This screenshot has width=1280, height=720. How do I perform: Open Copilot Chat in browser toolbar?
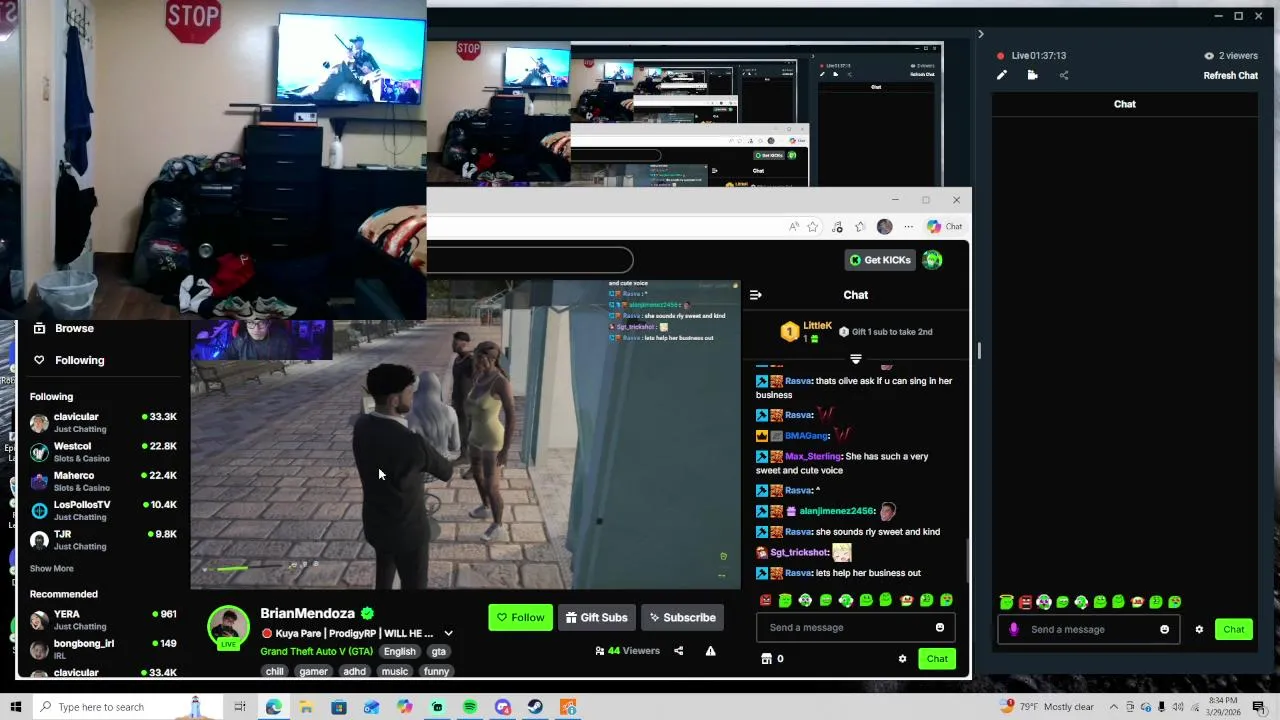(x=944, y=227)
